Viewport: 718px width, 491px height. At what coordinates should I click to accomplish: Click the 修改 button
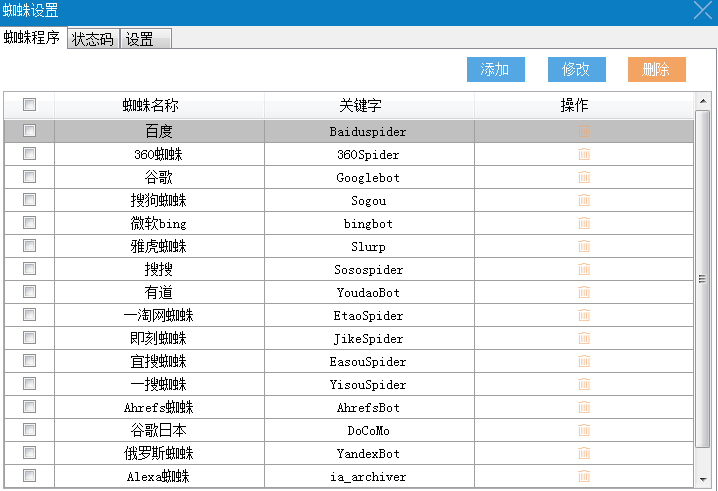(x=577, y=70)
